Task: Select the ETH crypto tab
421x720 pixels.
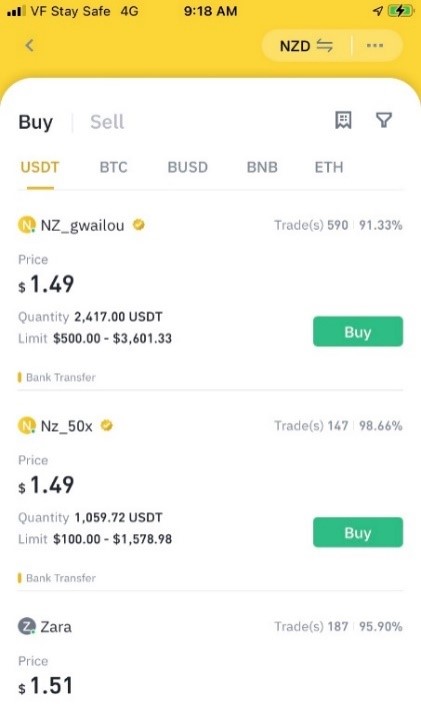Action: click(x=329, y=167)
